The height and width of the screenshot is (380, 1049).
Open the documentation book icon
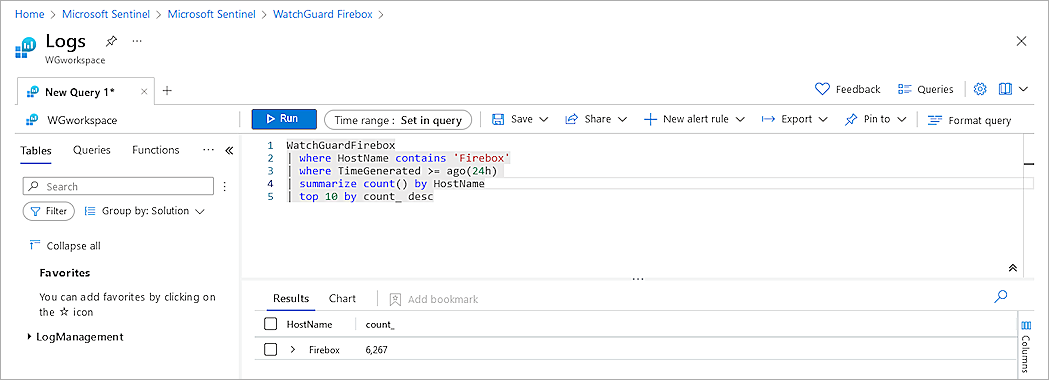(1004, 89)
